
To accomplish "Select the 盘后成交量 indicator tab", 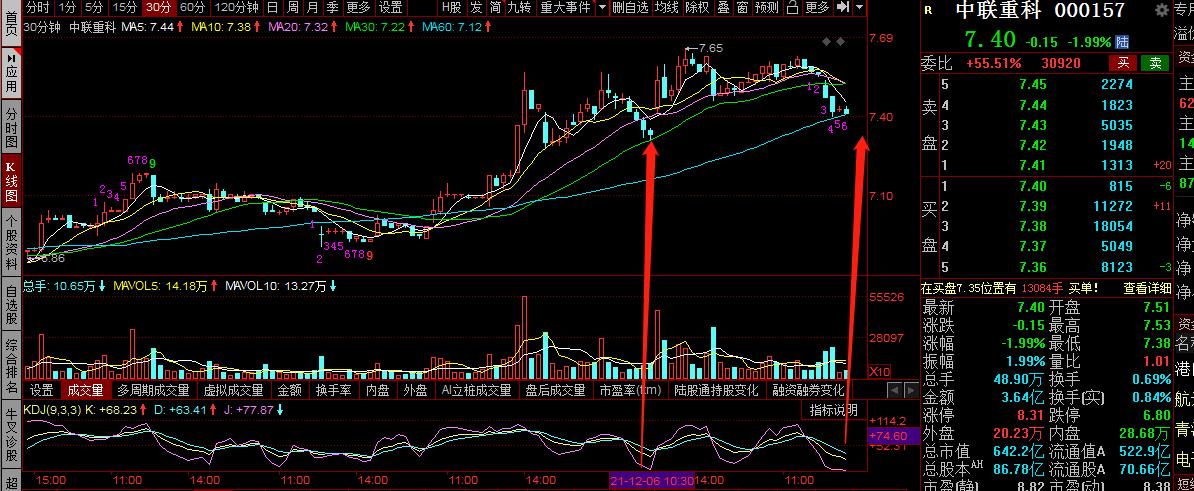I will tap(555, 391).
